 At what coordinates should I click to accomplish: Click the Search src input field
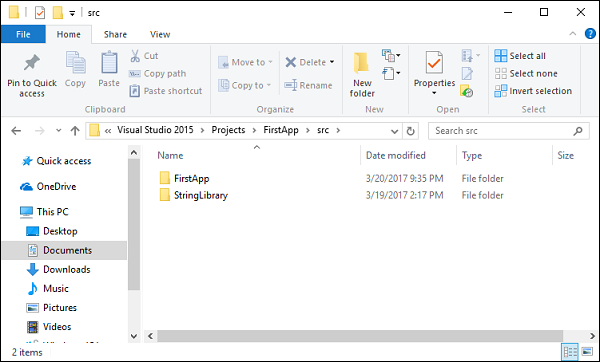[x=502, y=131]
